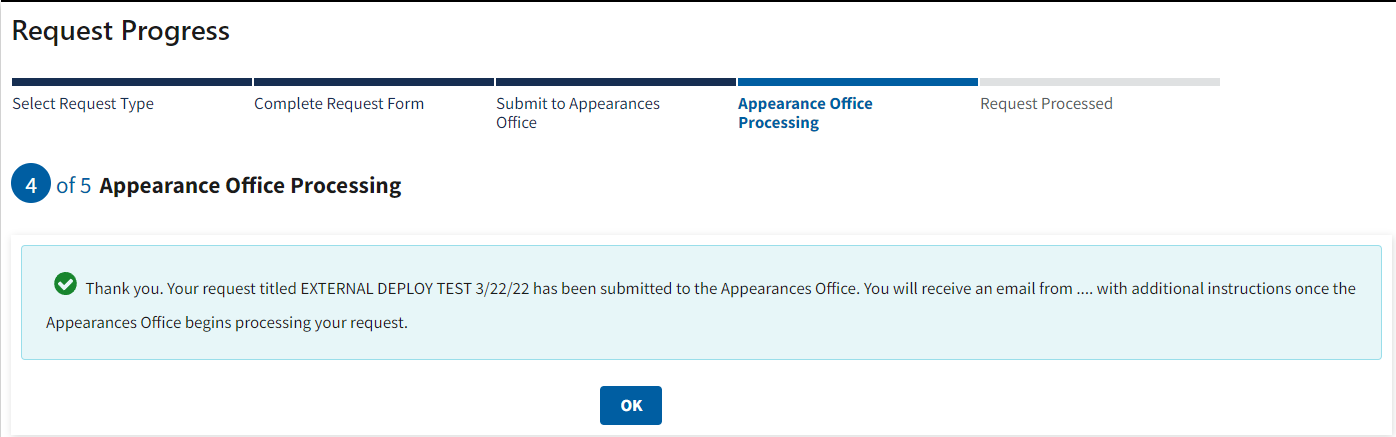Select the "Select Request Type" step label
The image size is (1396, 437).
(x=83, y=104)
